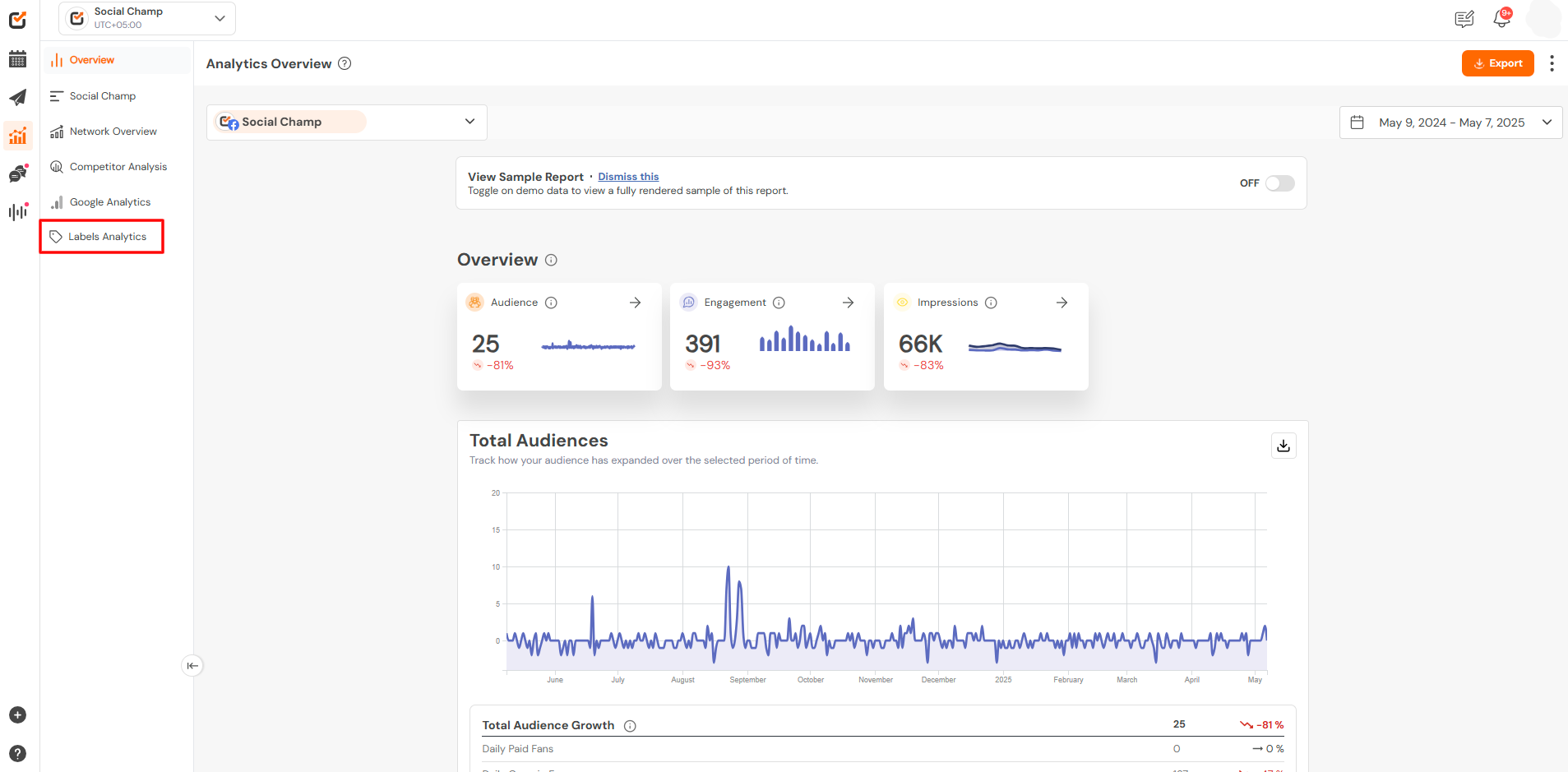
Task: Click the Engagement value 391
Action: tap(703, 344)
